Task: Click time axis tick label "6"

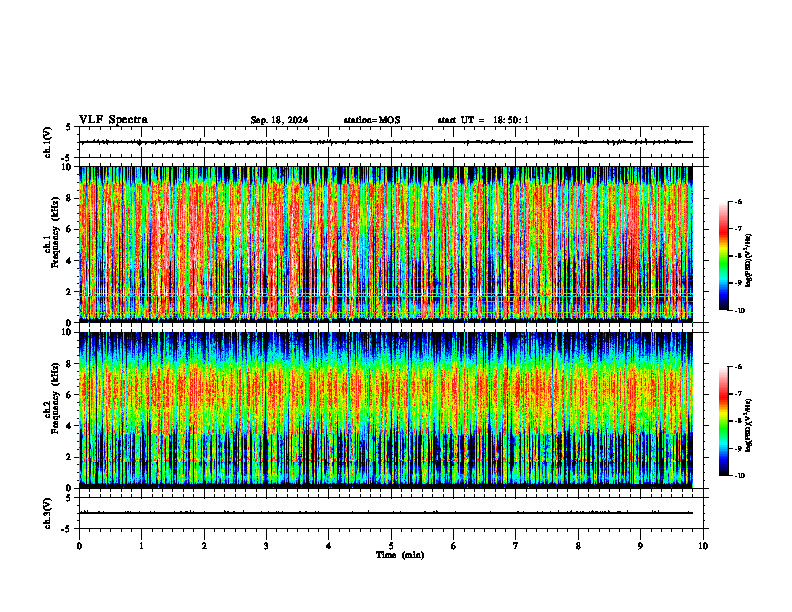Action: [x=454, y=546]
